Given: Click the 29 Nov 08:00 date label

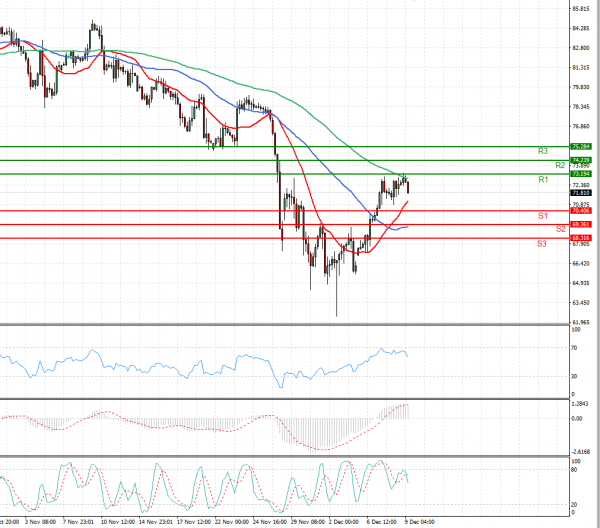Looking at the screenshot, I should 308,522.
